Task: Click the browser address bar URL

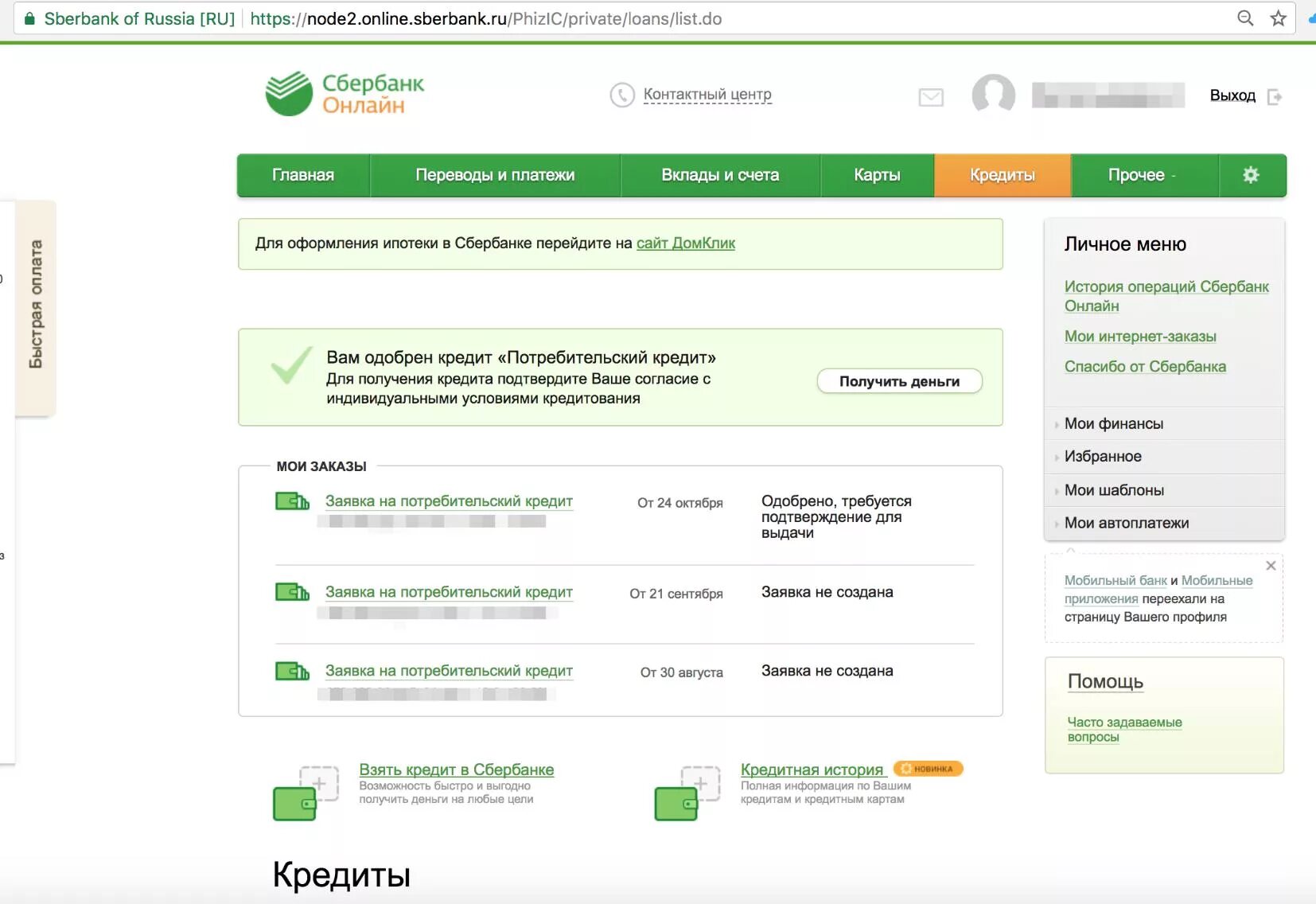Action: pos(485,19)
